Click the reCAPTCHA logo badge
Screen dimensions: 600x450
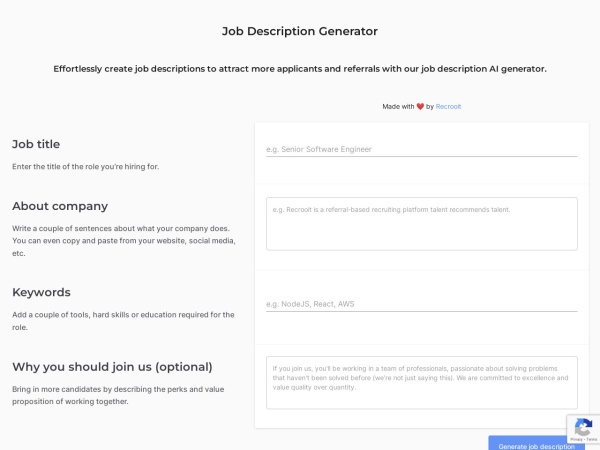(x=582, y=427)
